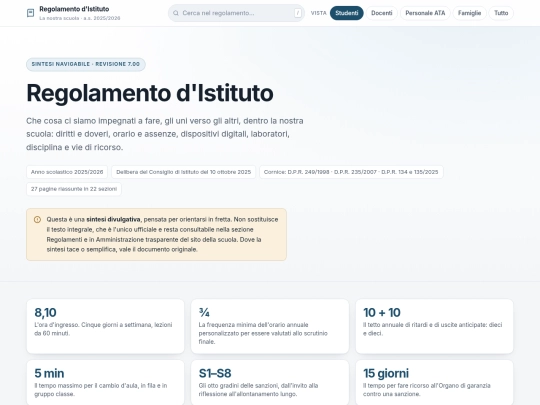
Task: Select the Studenti view
Action: tap(346, 13)
